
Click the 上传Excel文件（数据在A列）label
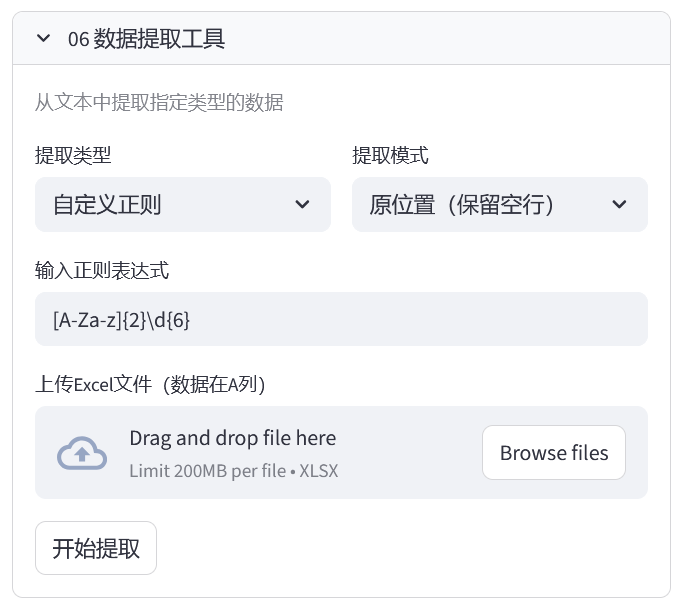pyautogui.click(x=150, y=384)
